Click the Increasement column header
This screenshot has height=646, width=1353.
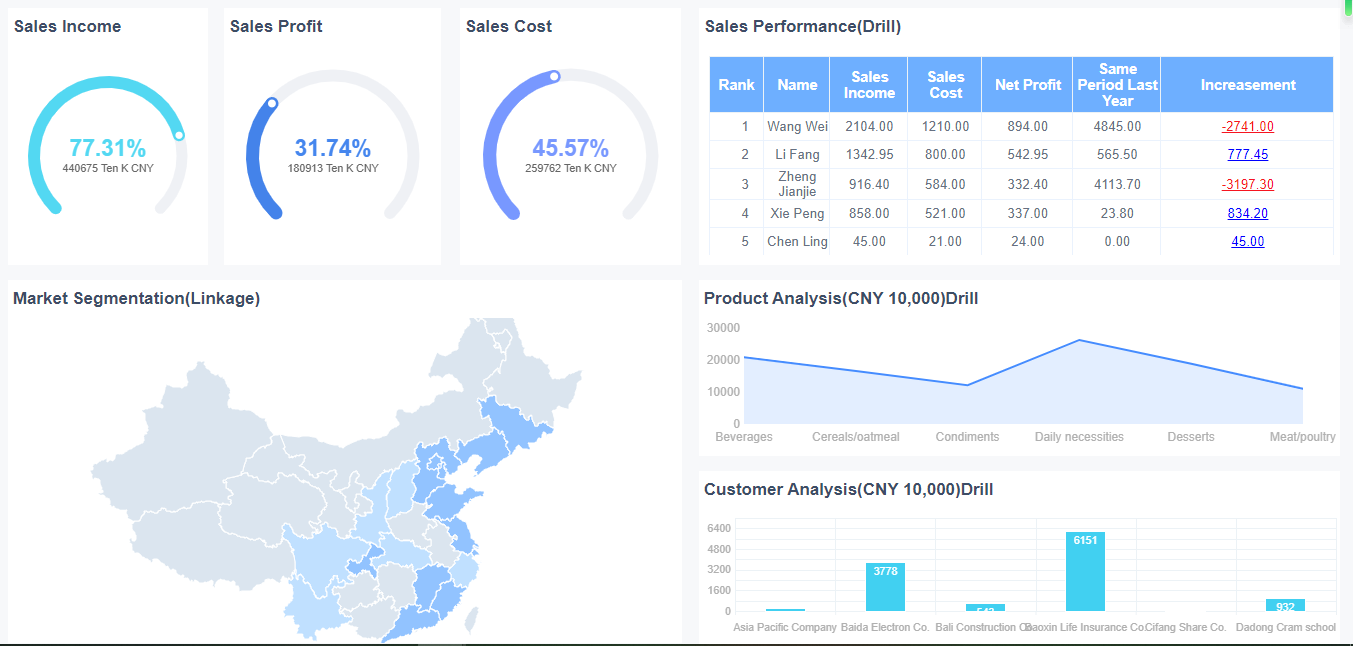coord(1247,85)
